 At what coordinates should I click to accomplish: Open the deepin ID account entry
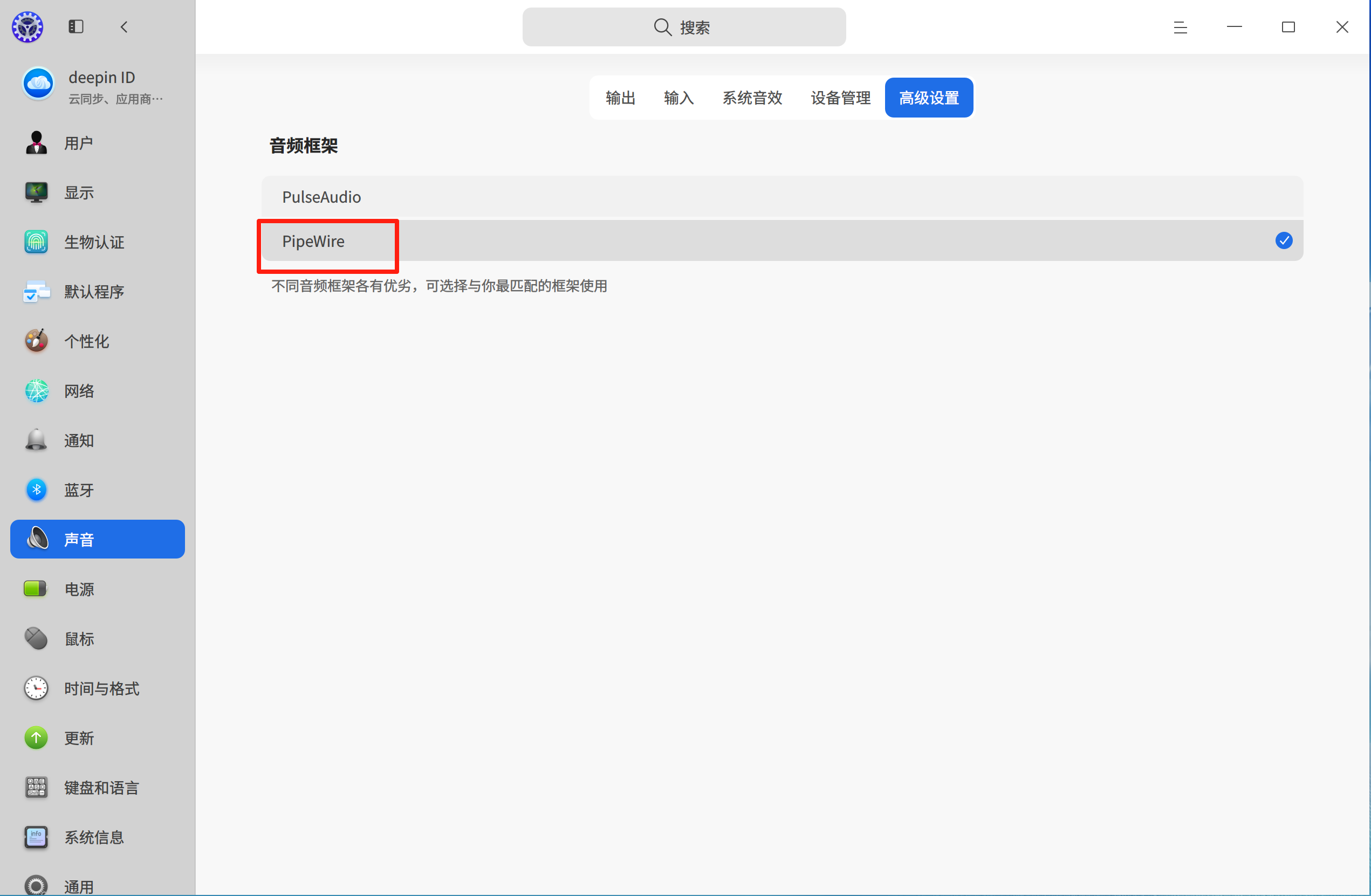pos(98,86)
